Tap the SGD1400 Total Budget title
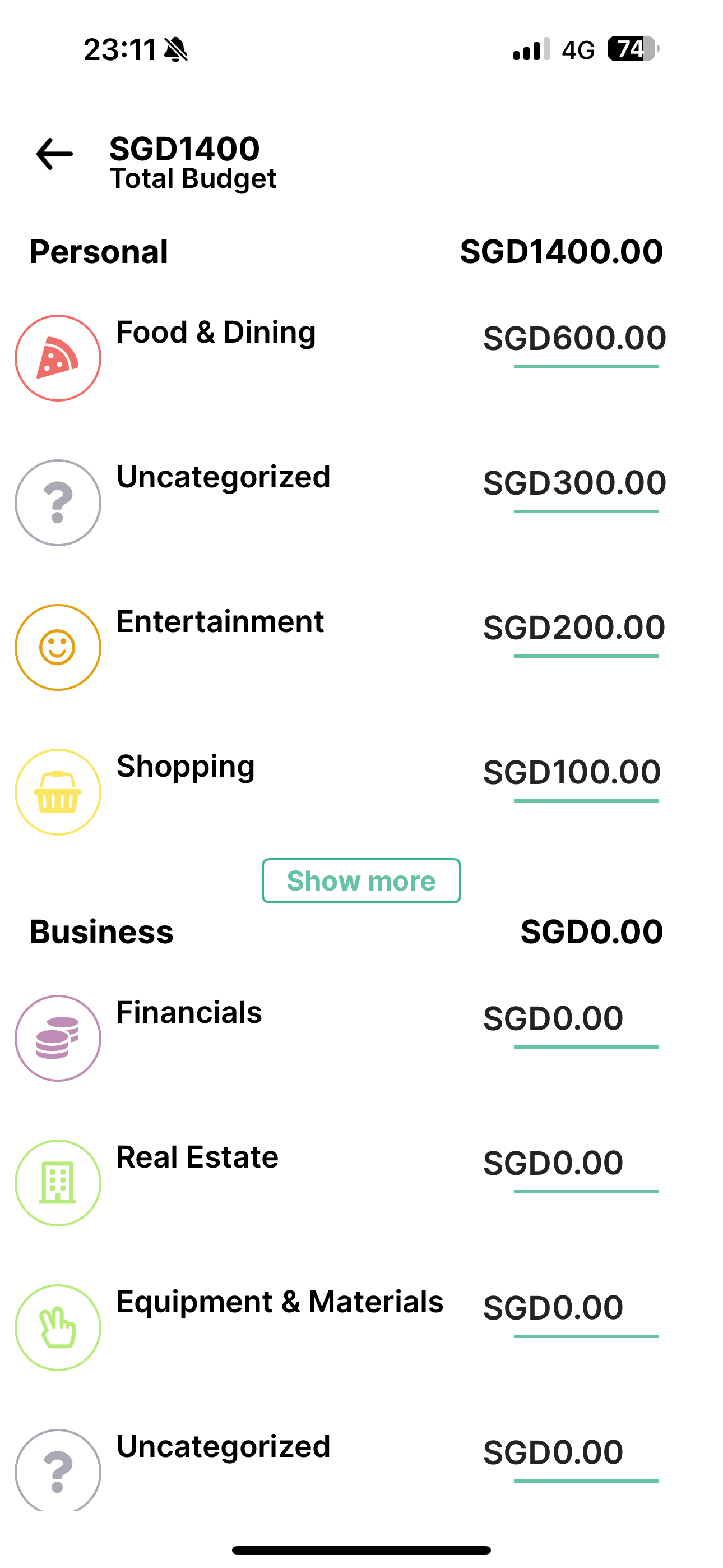The height and width of the screenshot is (1568, 723). tap(192, 163)
